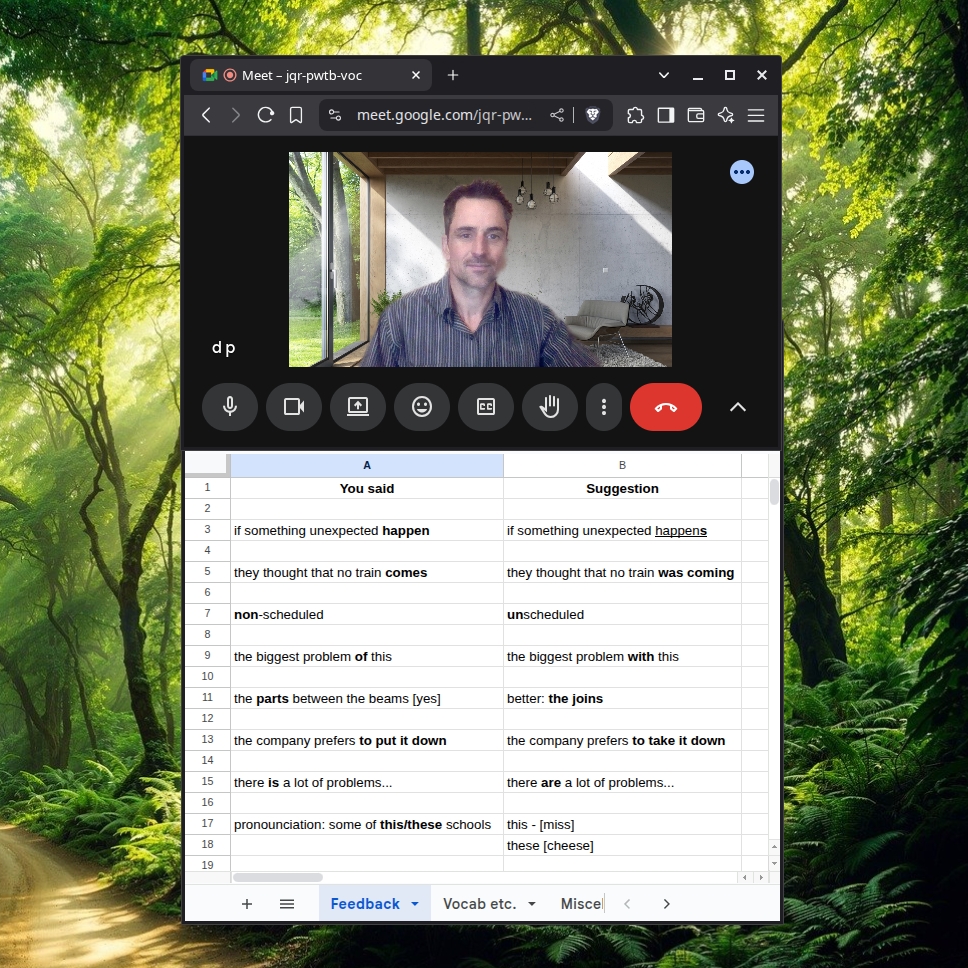
Task: Open Vocab etc. tab dropdown arrow
Action: (x=532, y=904)
